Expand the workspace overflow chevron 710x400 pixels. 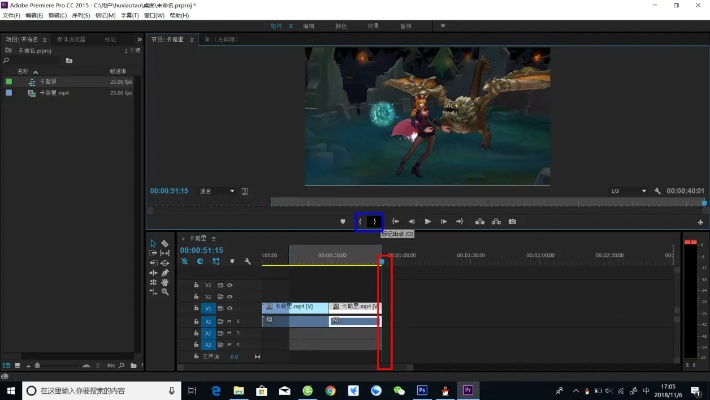click(x=444, y=26)
